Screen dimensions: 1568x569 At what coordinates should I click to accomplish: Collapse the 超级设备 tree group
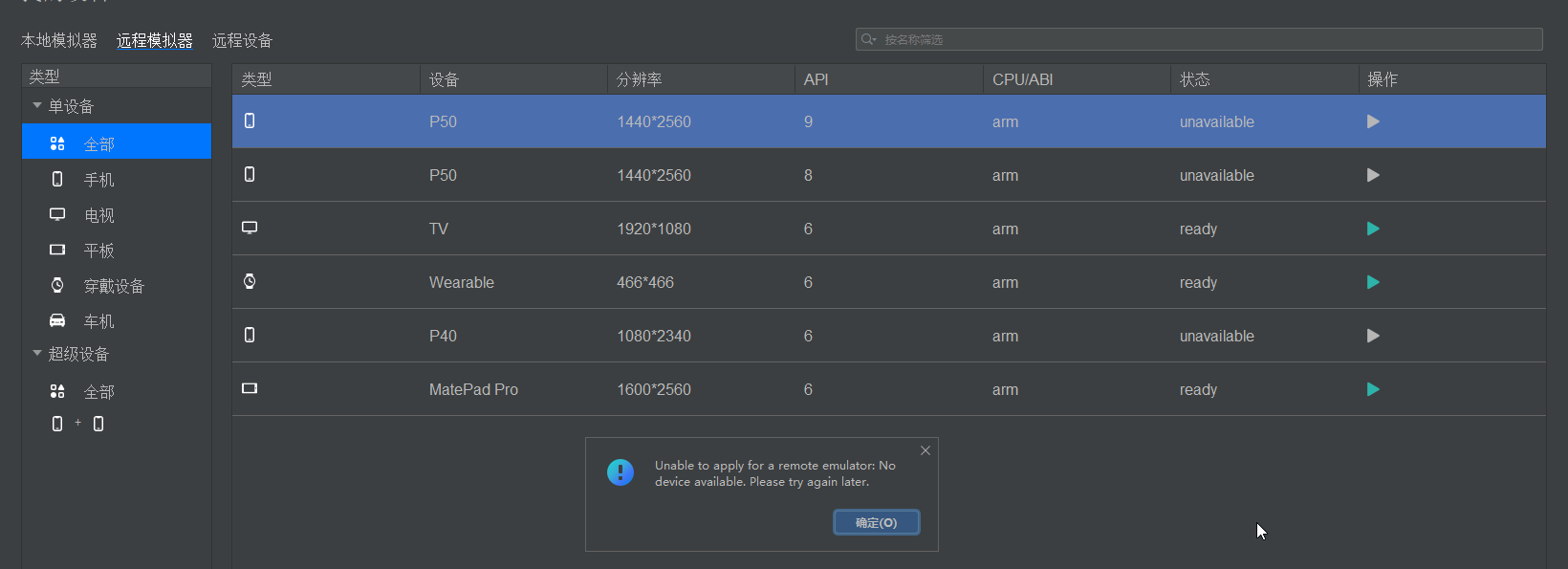click(x=37, y=353)
